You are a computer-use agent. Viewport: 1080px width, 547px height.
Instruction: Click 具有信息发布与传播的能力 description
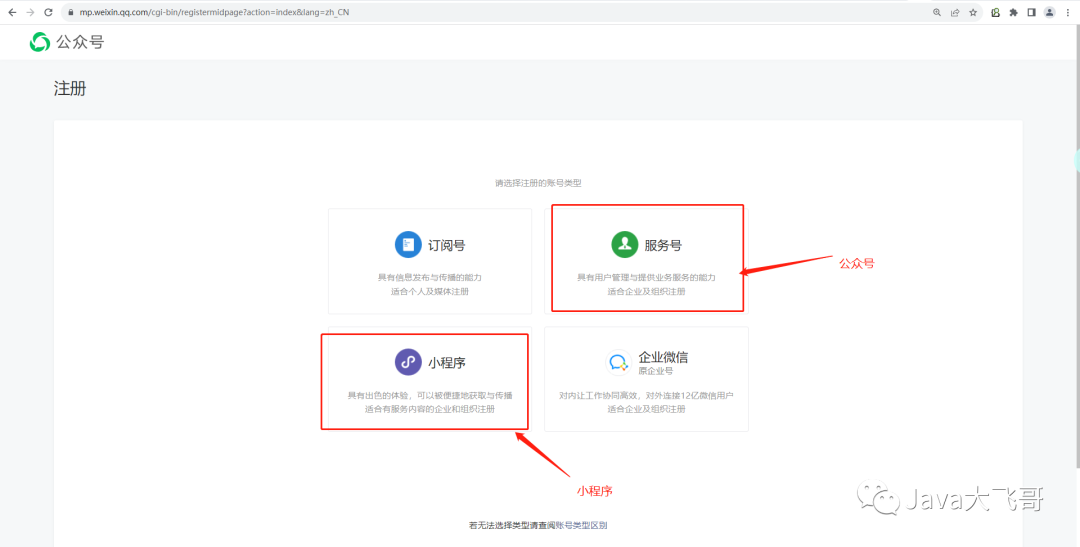click(x=430, y=278)
